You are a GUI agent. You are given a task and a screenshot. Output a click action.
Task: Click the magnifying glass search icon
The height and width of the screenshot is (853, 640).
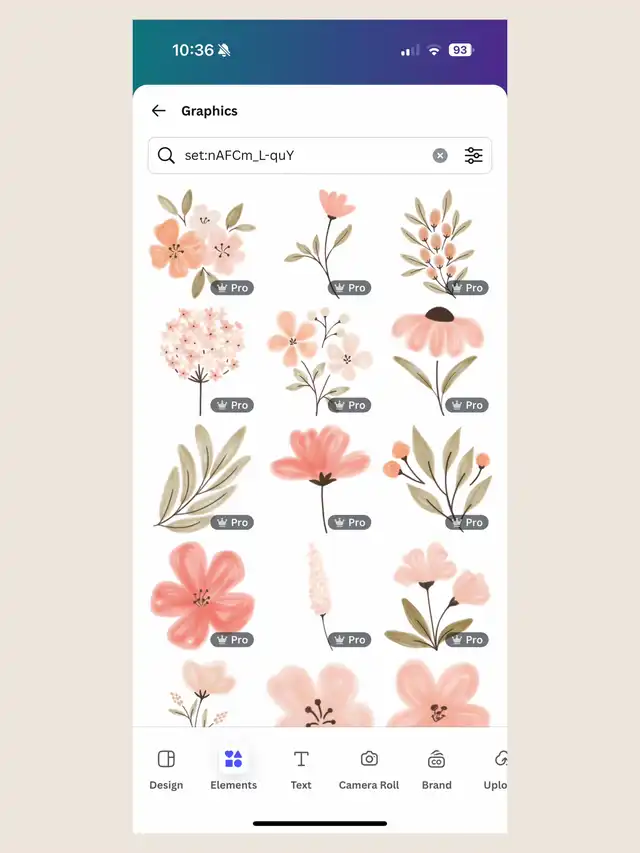pyautogui.click(x=166, y=156)
